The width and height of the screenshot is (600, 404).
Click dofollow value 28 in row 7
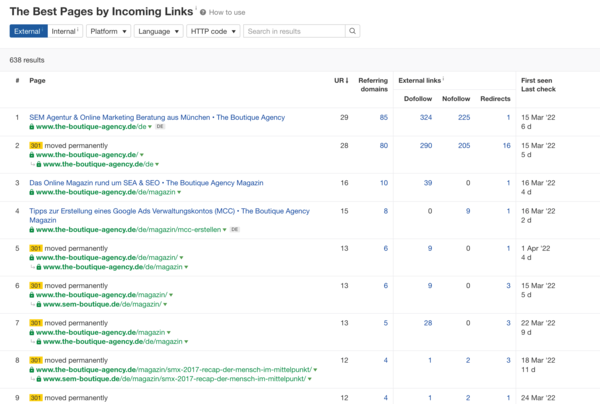(428, 323)
